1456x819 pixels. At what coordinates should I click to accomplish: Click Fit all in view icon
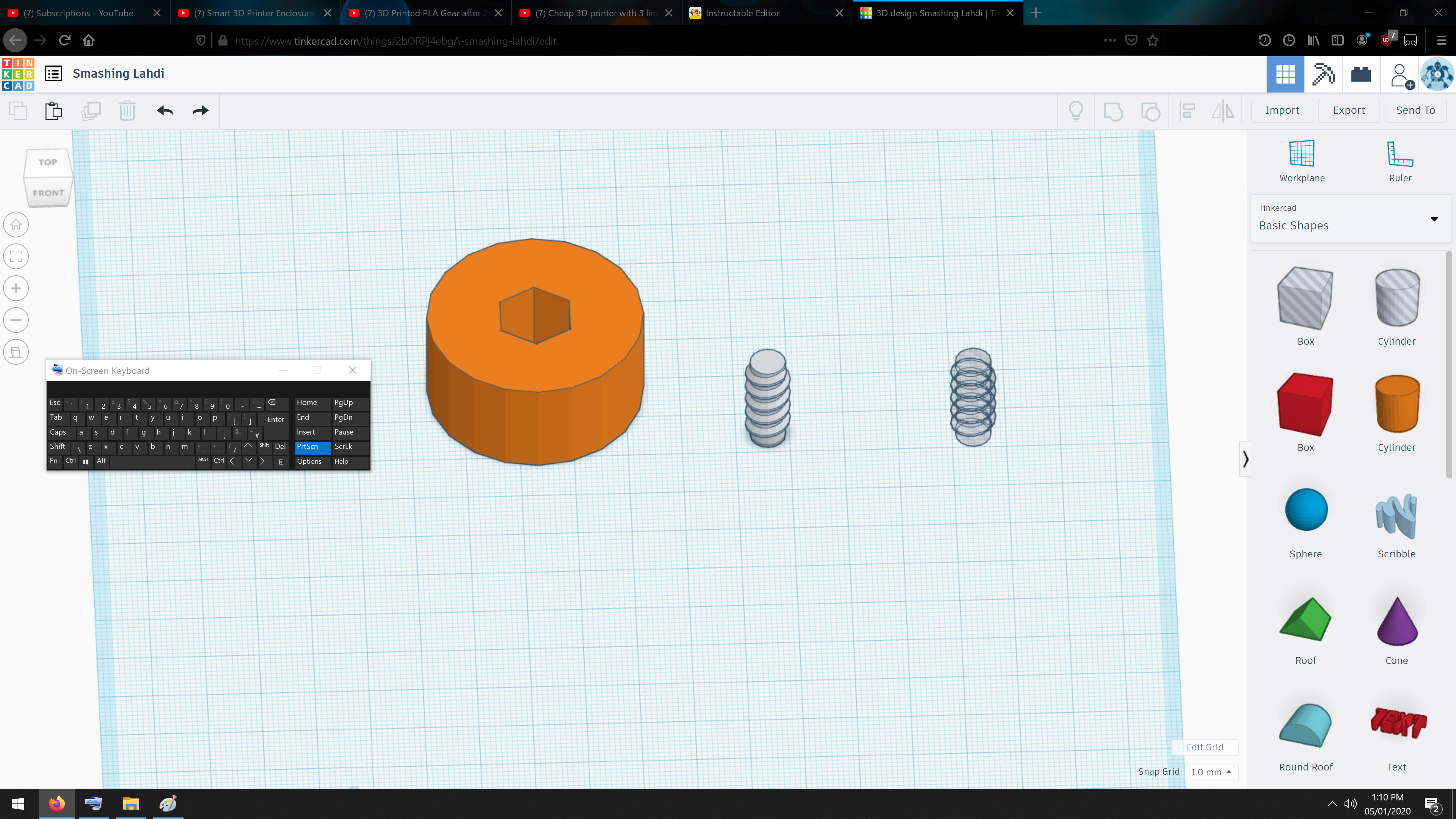pos(16,257)
